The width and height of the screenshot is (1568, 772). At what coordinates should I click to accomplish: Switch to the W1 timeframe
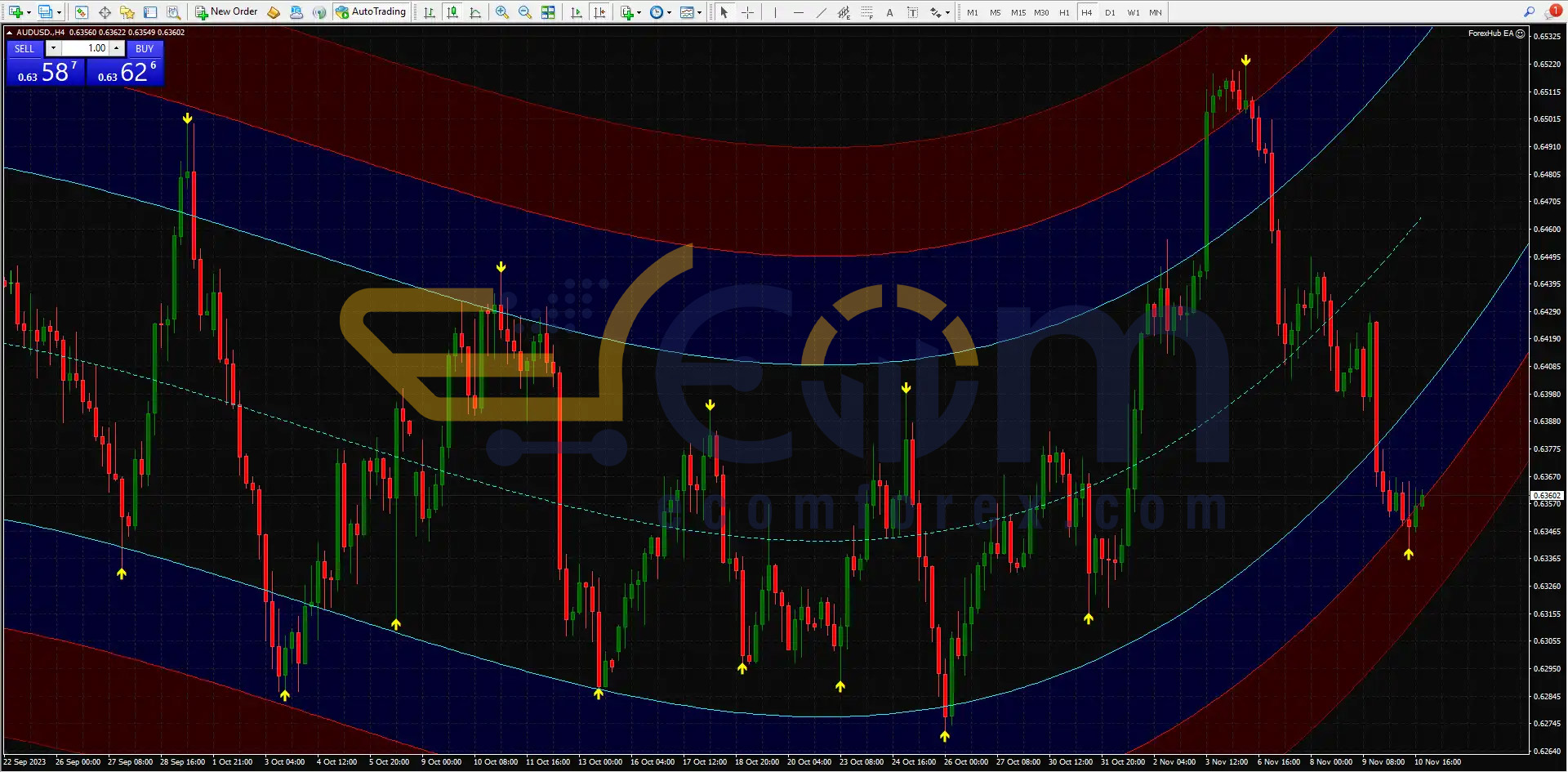coord(1134,12)
